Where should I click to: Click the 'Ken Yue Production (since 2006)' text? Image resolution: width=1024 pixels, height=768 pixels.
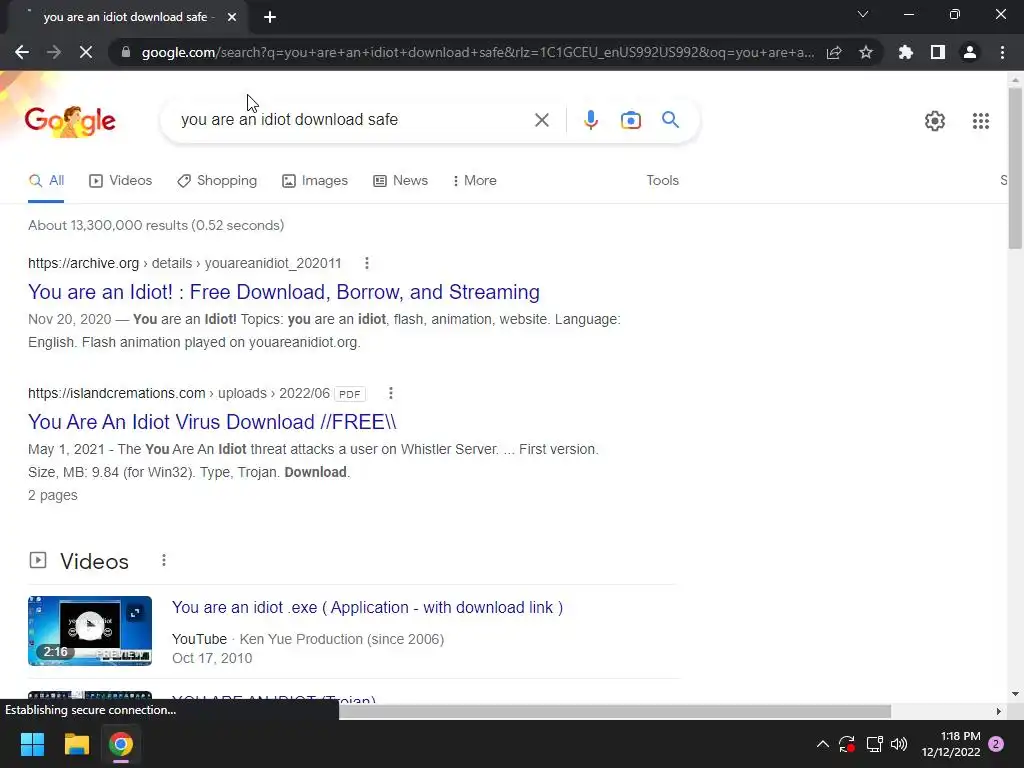coord(342,639)
